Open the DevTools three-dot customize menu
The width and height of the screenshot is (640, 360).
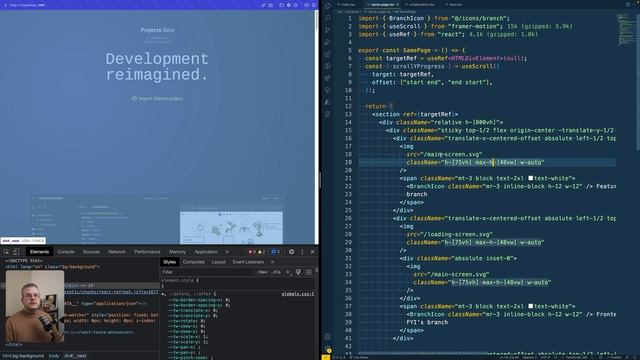pos(302,252)
